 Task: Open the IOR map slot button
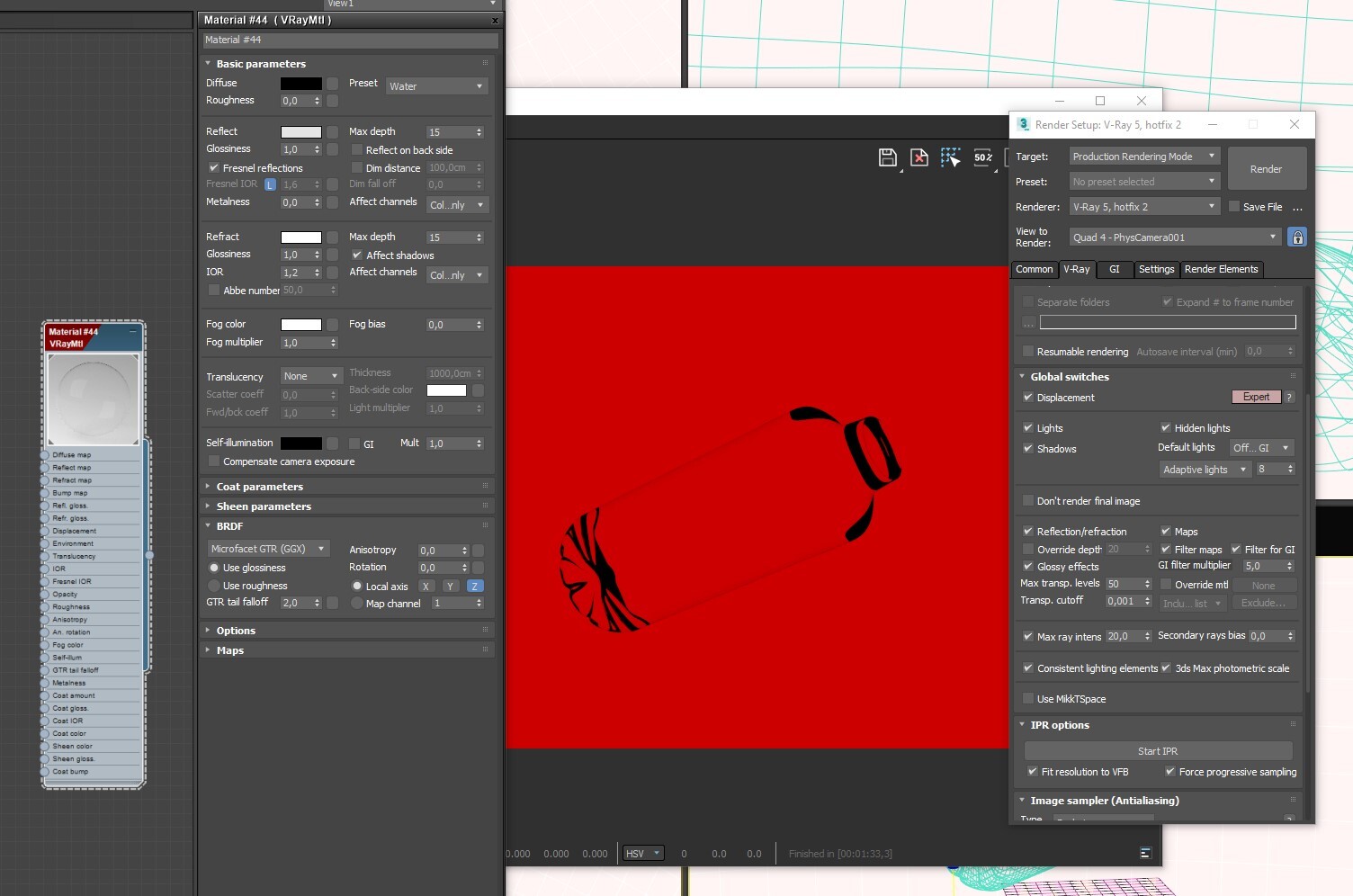333,272
